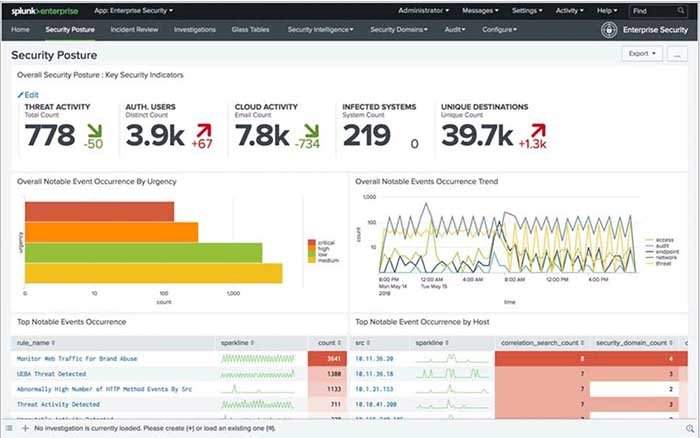The height and width of the screenshot is (438, 700).
Task: Click source host 10.11.36.20
Action: click(374, 359)
